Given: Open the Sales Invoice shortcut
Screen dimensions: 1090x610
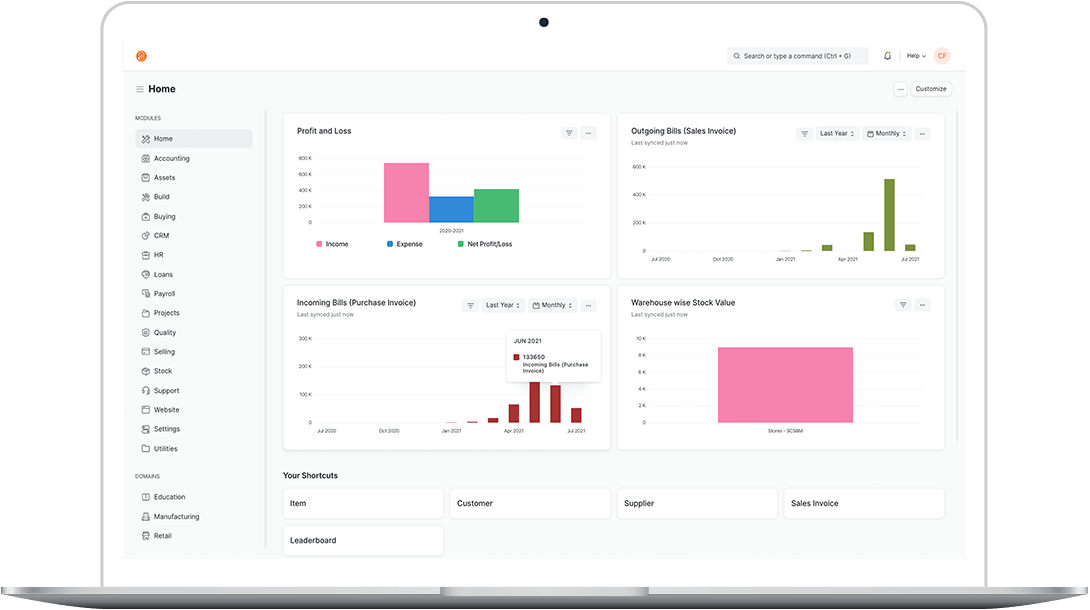Looking at the screenshot, I should (863, 504).
